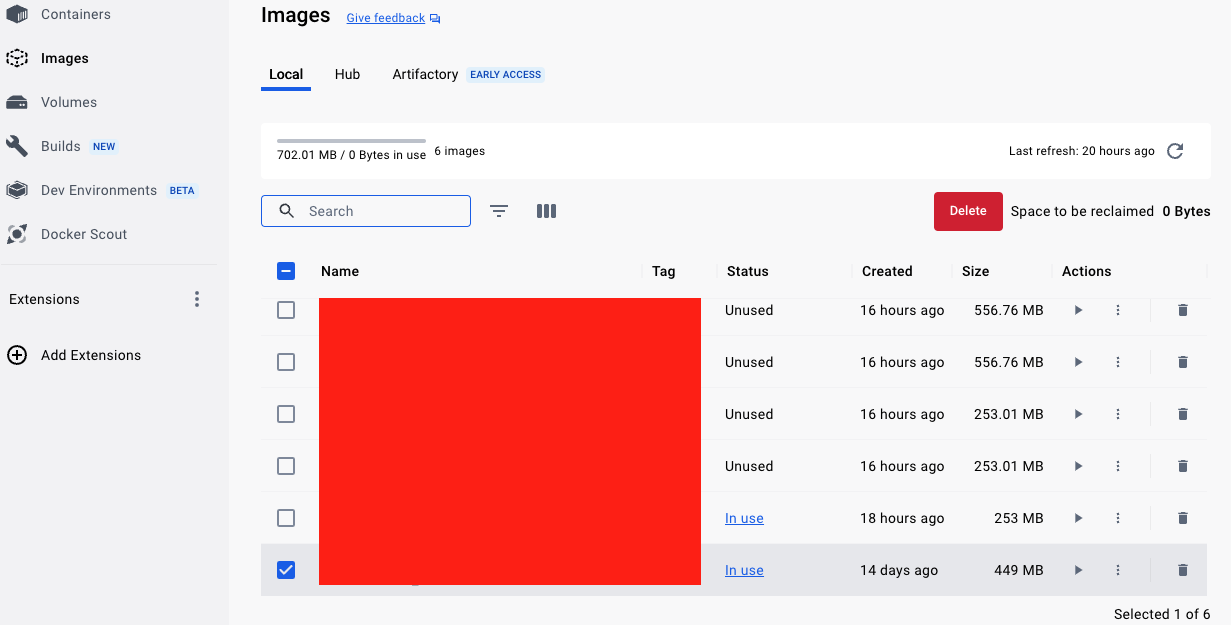Open the more-actions menu for the 449 MB image
The width and height of the screenshot is (1231, 625).
point(1118,570)
